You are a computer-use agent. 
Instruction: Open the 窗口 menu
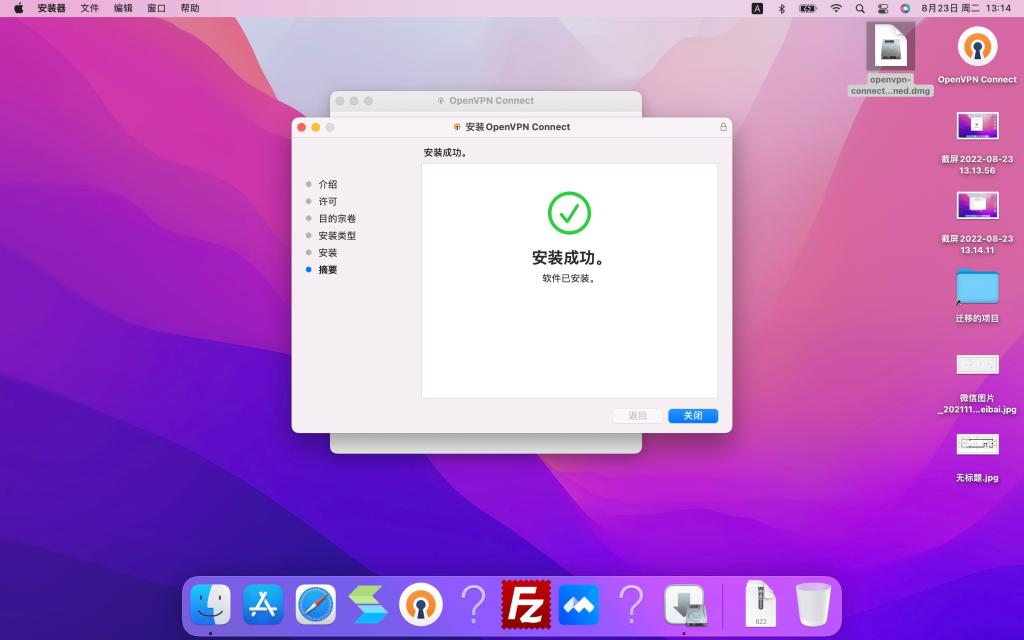[x=156, y=8]
